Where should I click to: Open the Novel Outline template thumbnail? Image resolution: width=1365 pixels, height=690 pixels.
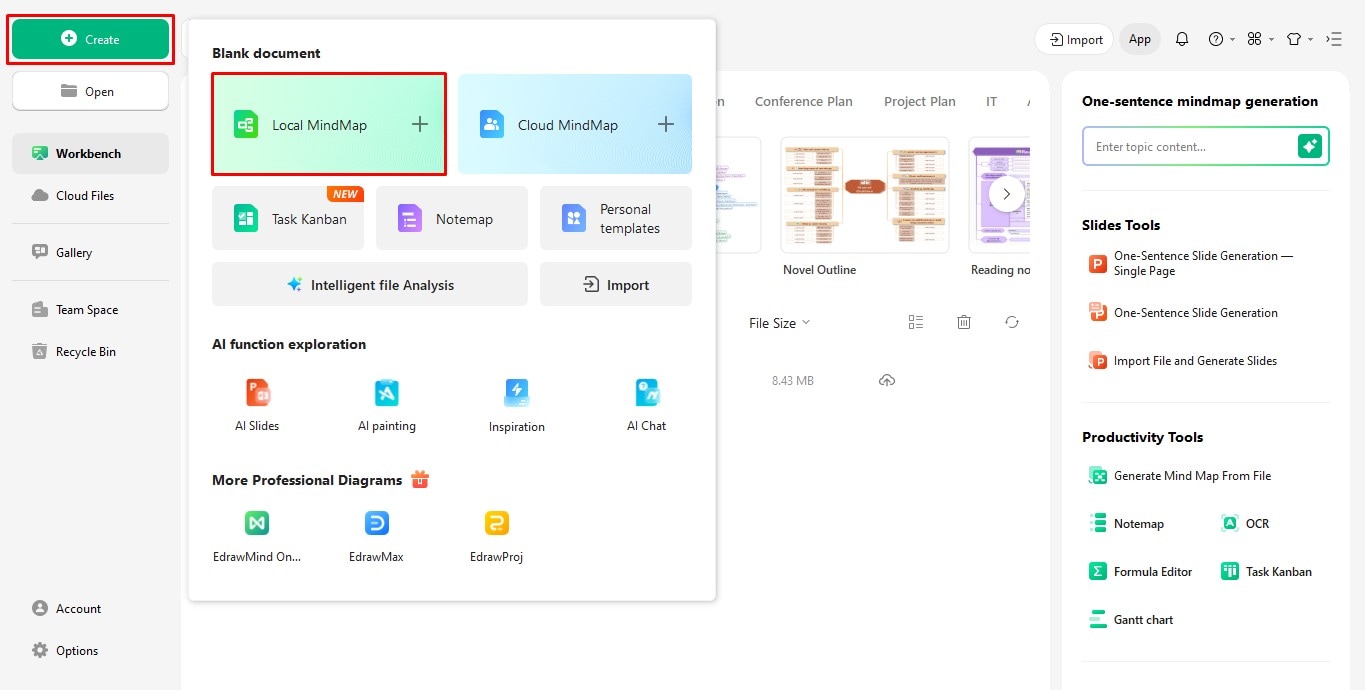[x=865, y=195]
